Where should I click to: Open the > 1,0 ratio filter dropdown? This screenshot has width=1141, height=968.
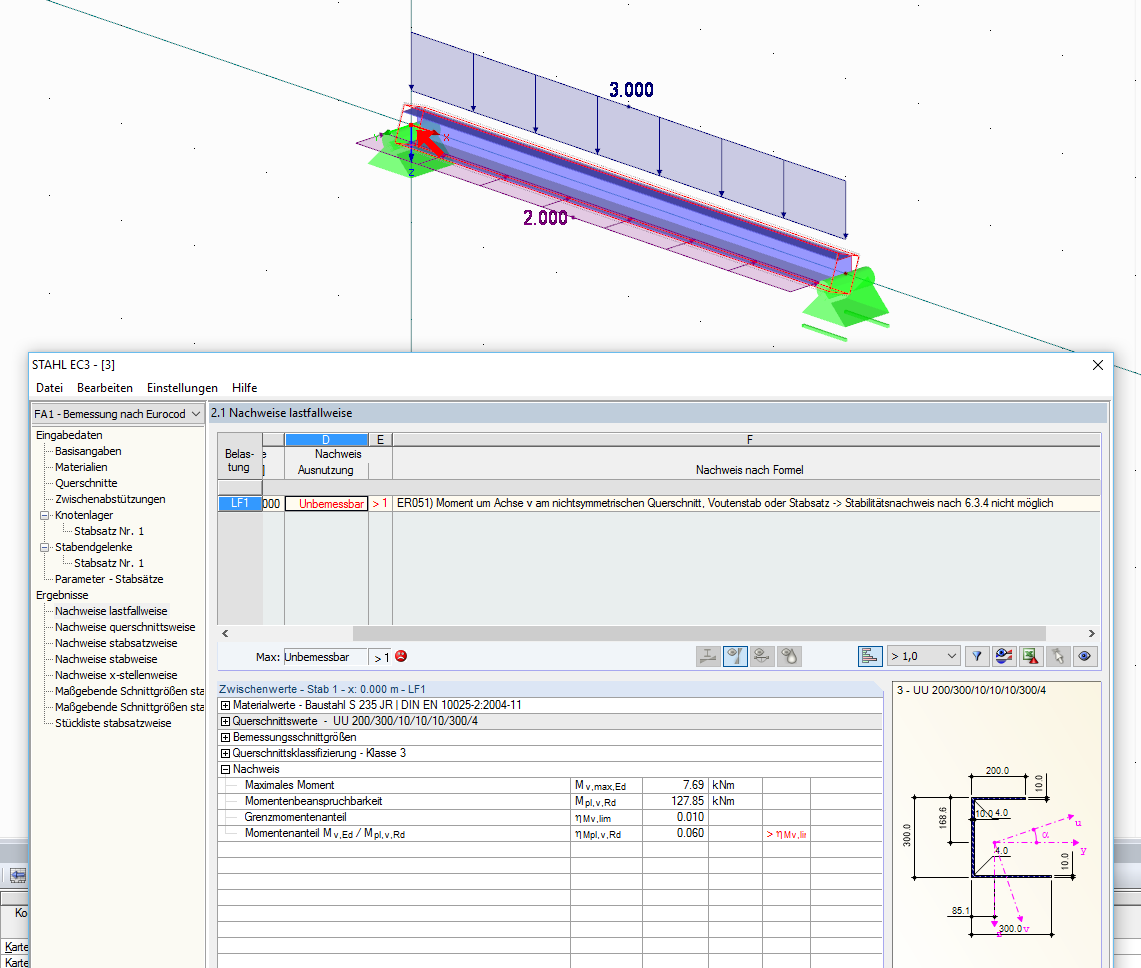pos(924,656)
